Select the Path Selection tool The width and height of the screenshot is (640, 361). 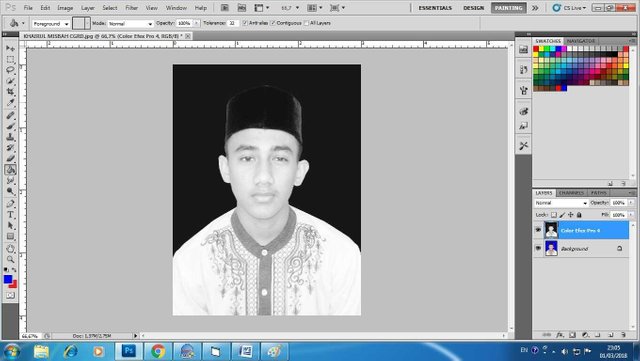(x=10, y=225)
